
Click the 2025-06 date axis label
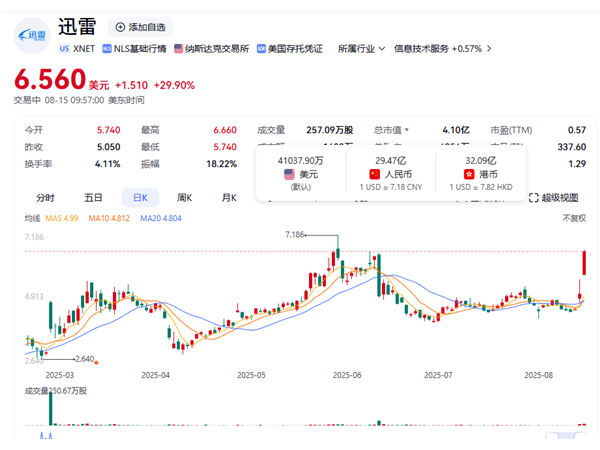[x=347, y=375]
